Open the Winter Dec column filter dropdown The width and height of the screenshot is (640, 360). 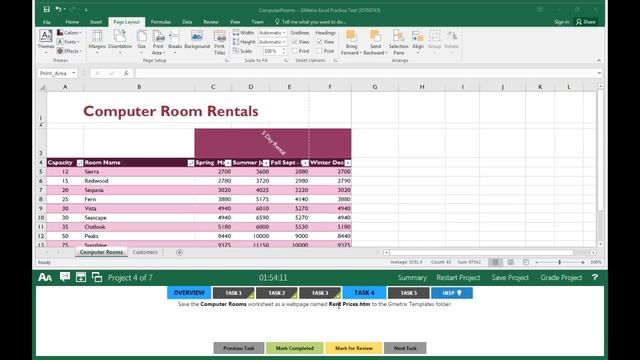tap(347, 163)
